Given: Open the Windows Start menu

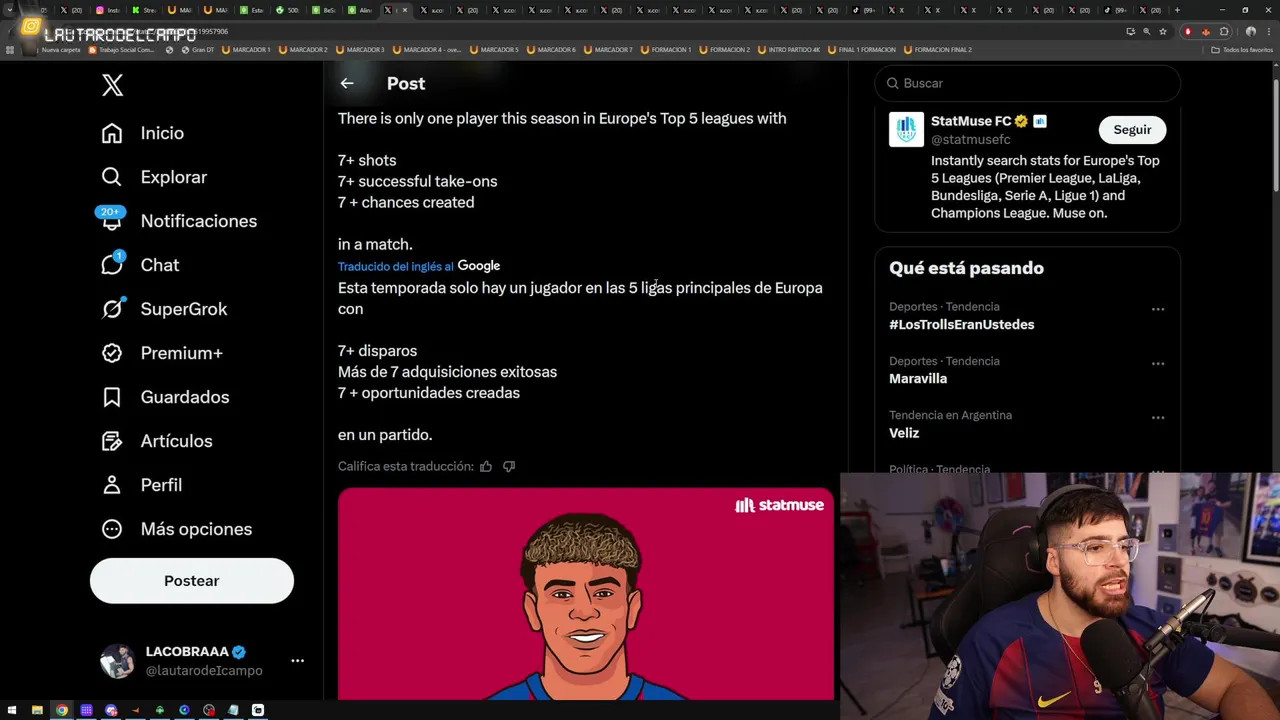Looking at the screenshot, I should pos(12,710).
